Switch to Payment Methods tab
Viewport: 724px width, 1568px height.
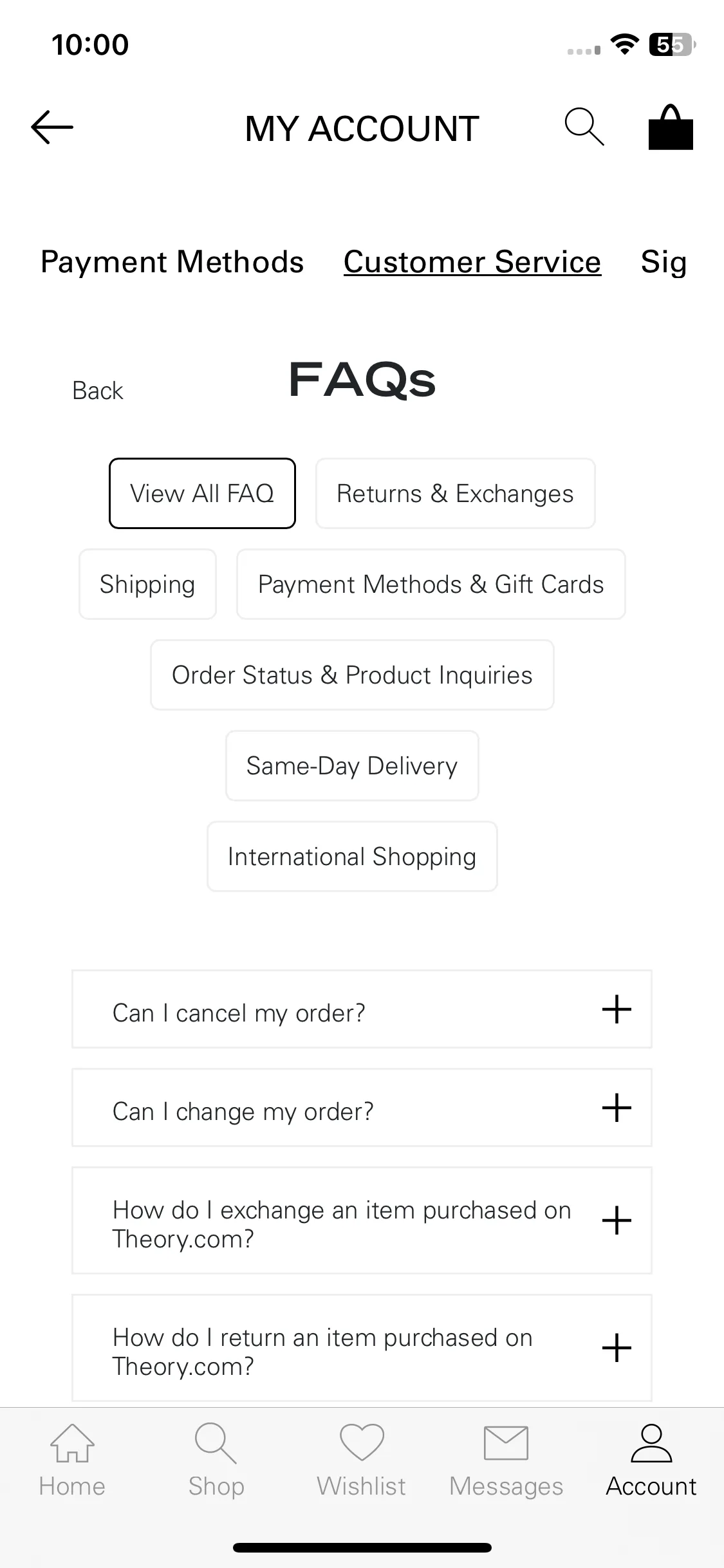click(172, 262)
